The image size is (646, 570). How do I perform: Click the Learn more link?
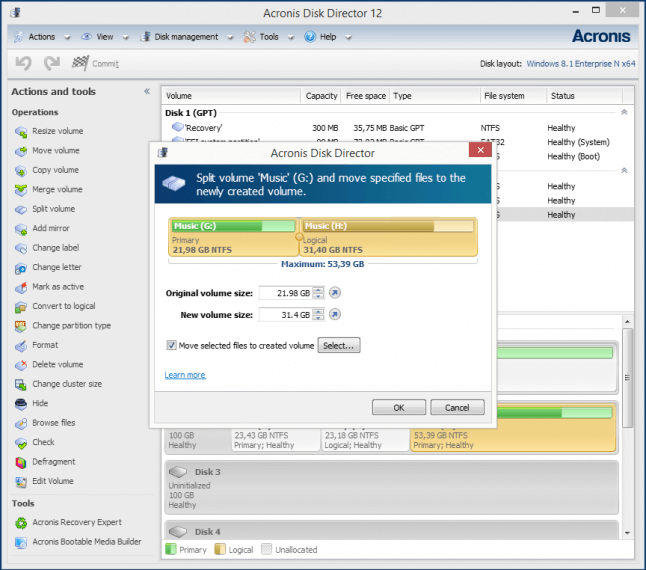[185, 375]
